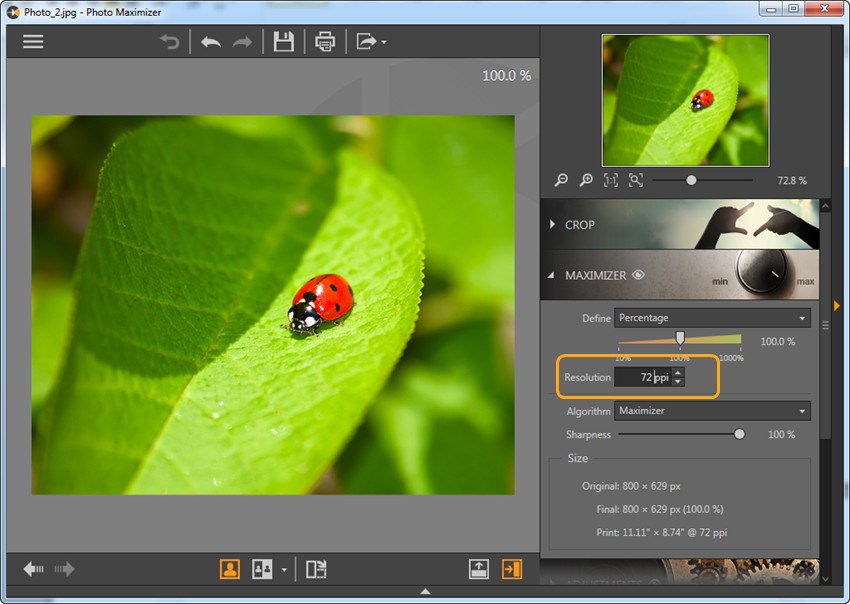
Task: Click the revert to original icon
Action: pyautogui.click(x=170, y=42)
